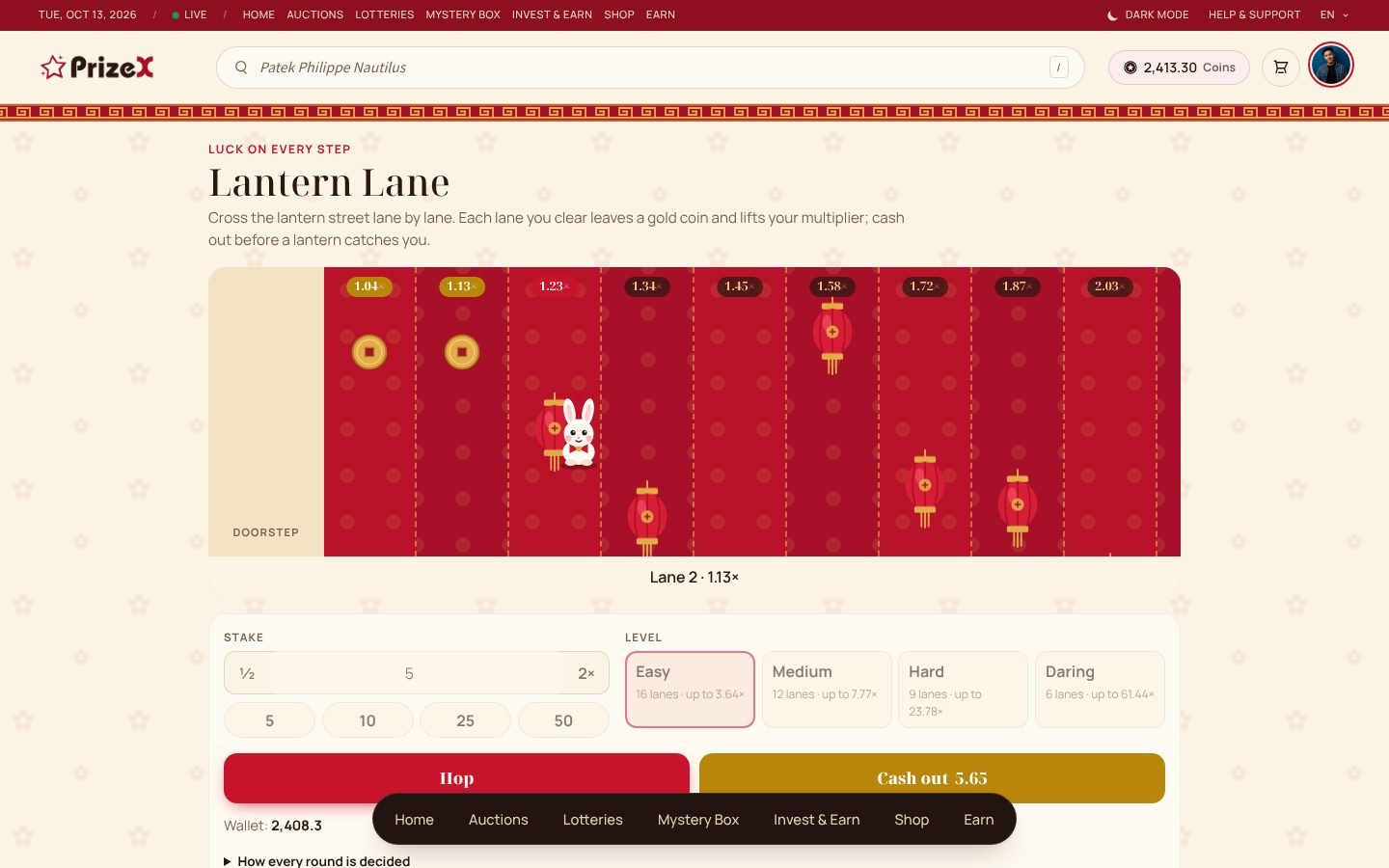Select the Easy level option
Screen dimensions: 1389x868
(x=690, y=690)
